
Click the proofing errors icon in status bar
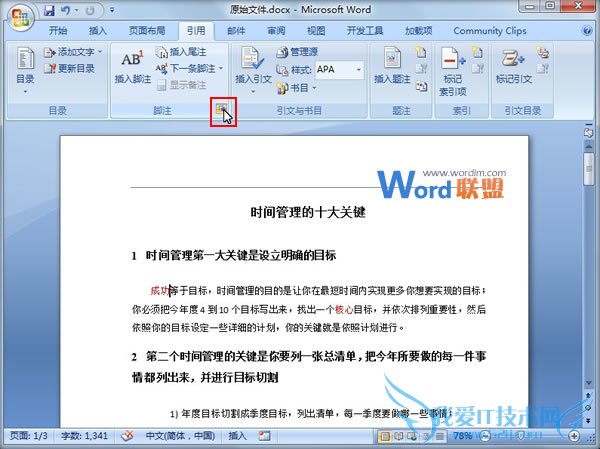click(127, 436)
